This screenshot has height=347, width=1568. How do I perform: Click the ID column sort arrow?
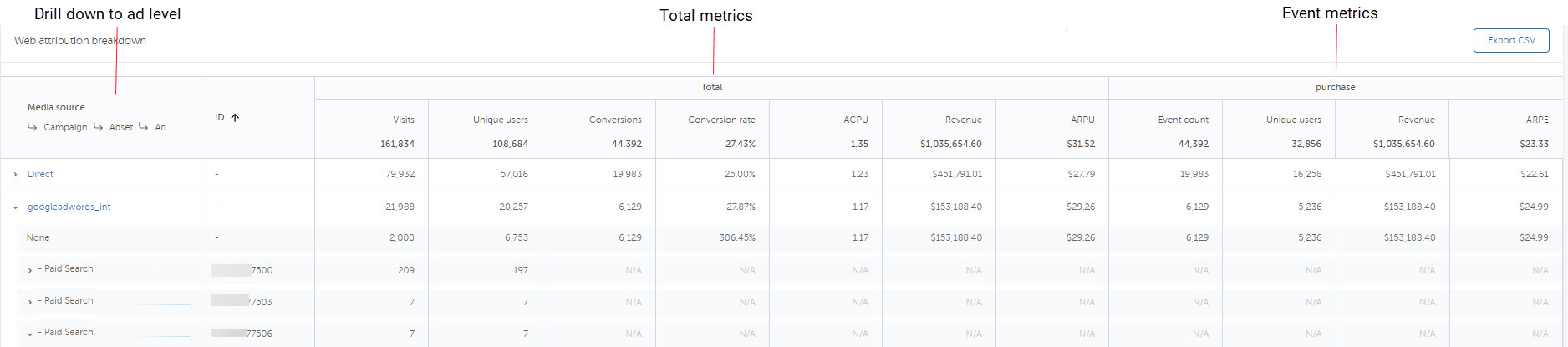(x=235, y=118)
